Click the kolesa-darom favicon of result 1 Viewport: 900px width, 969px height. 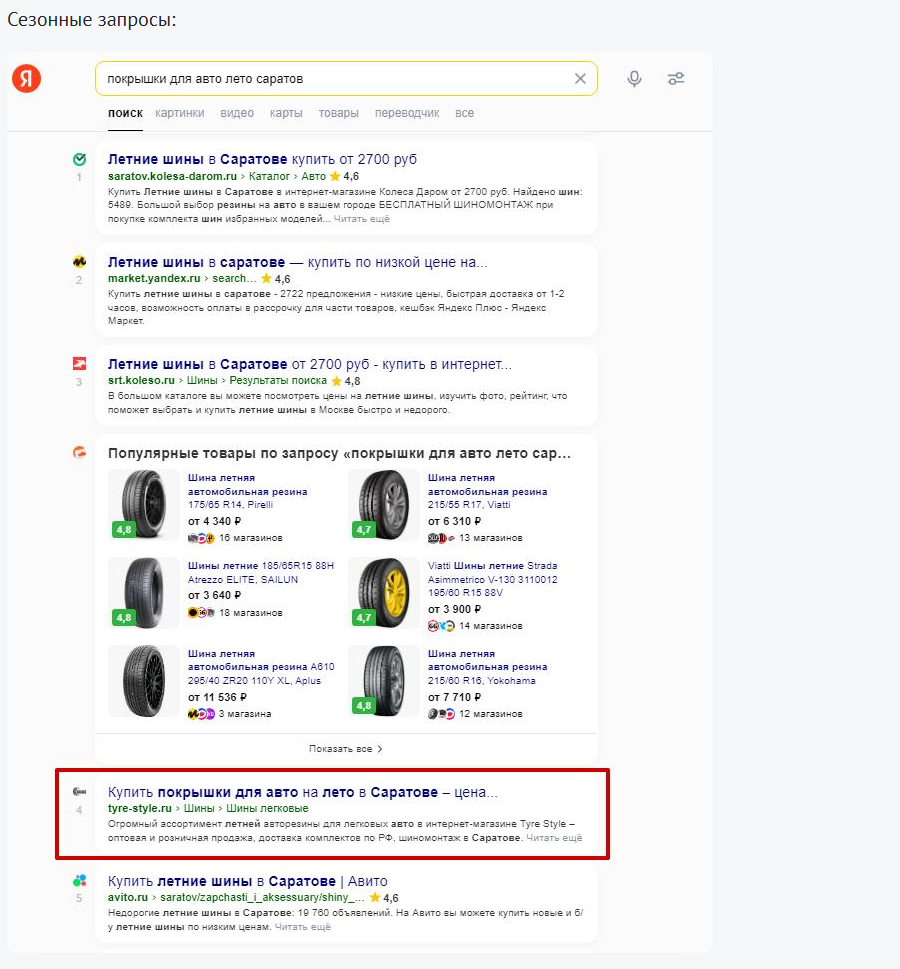point(79,159)
